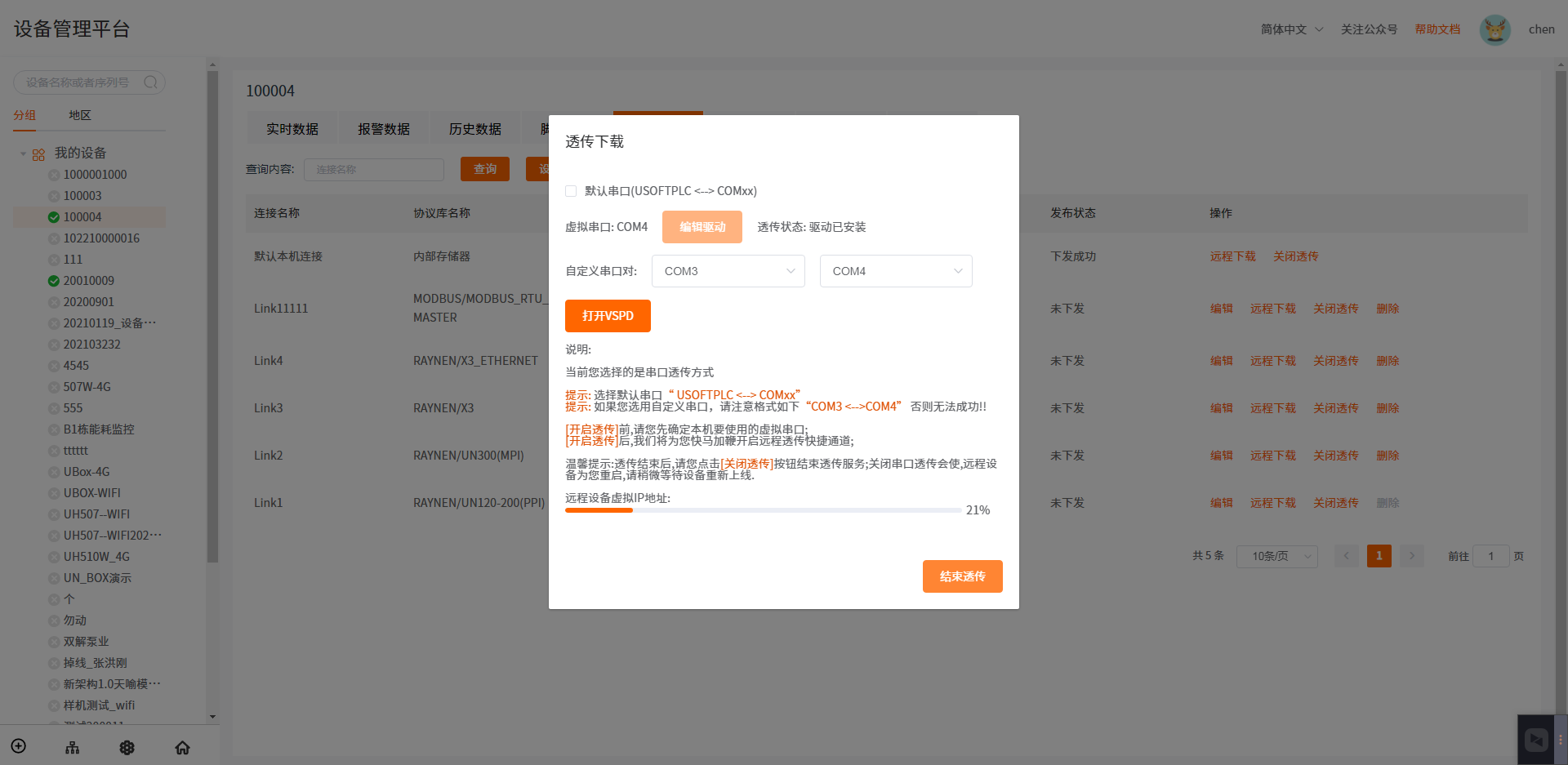The height and width of the screenshot is (765, 1568).
Task: Open the COM3 serial port dropdown
Action: (728, 271)
